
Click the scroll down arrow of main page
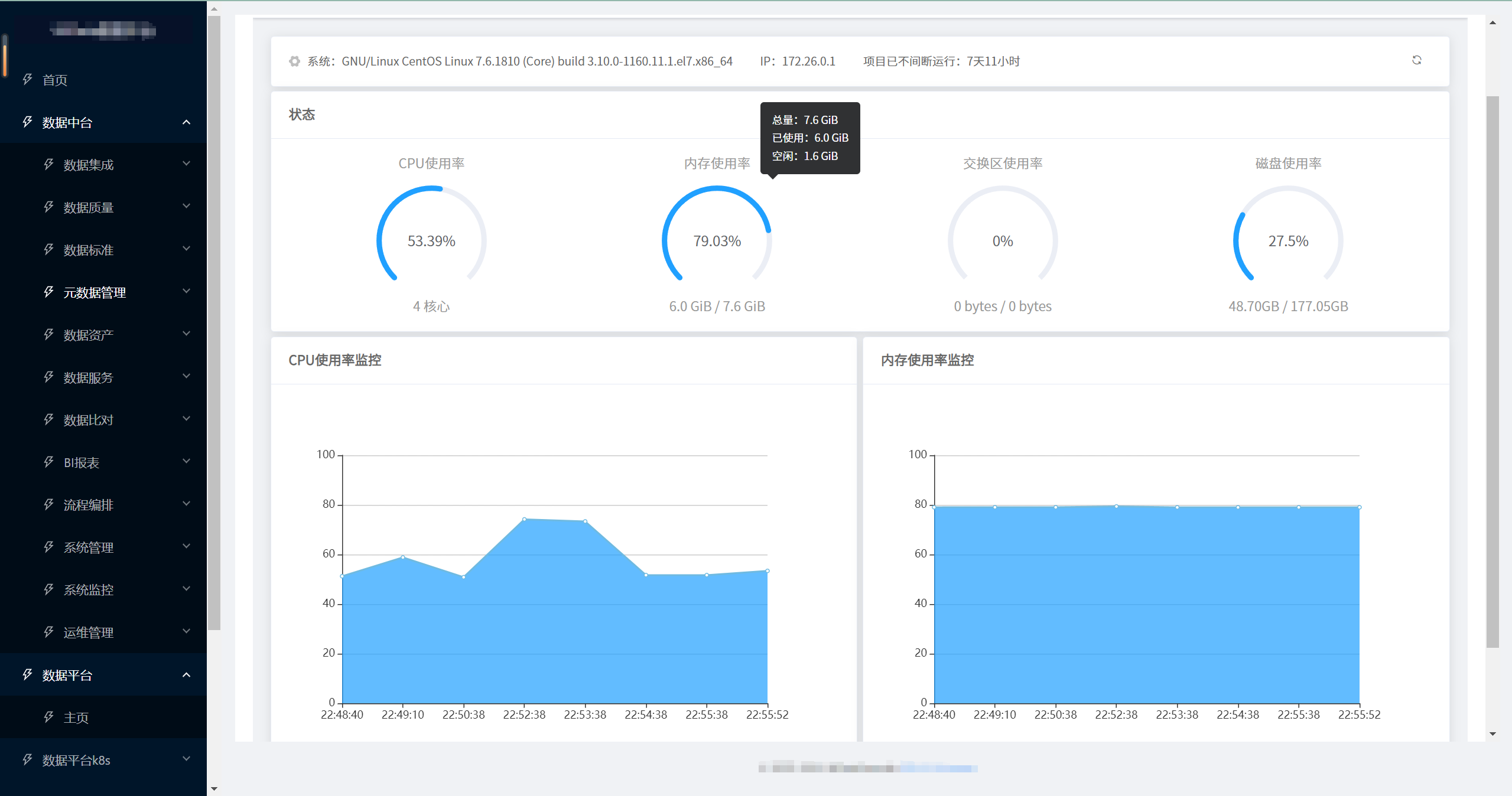click(1493, 734)
